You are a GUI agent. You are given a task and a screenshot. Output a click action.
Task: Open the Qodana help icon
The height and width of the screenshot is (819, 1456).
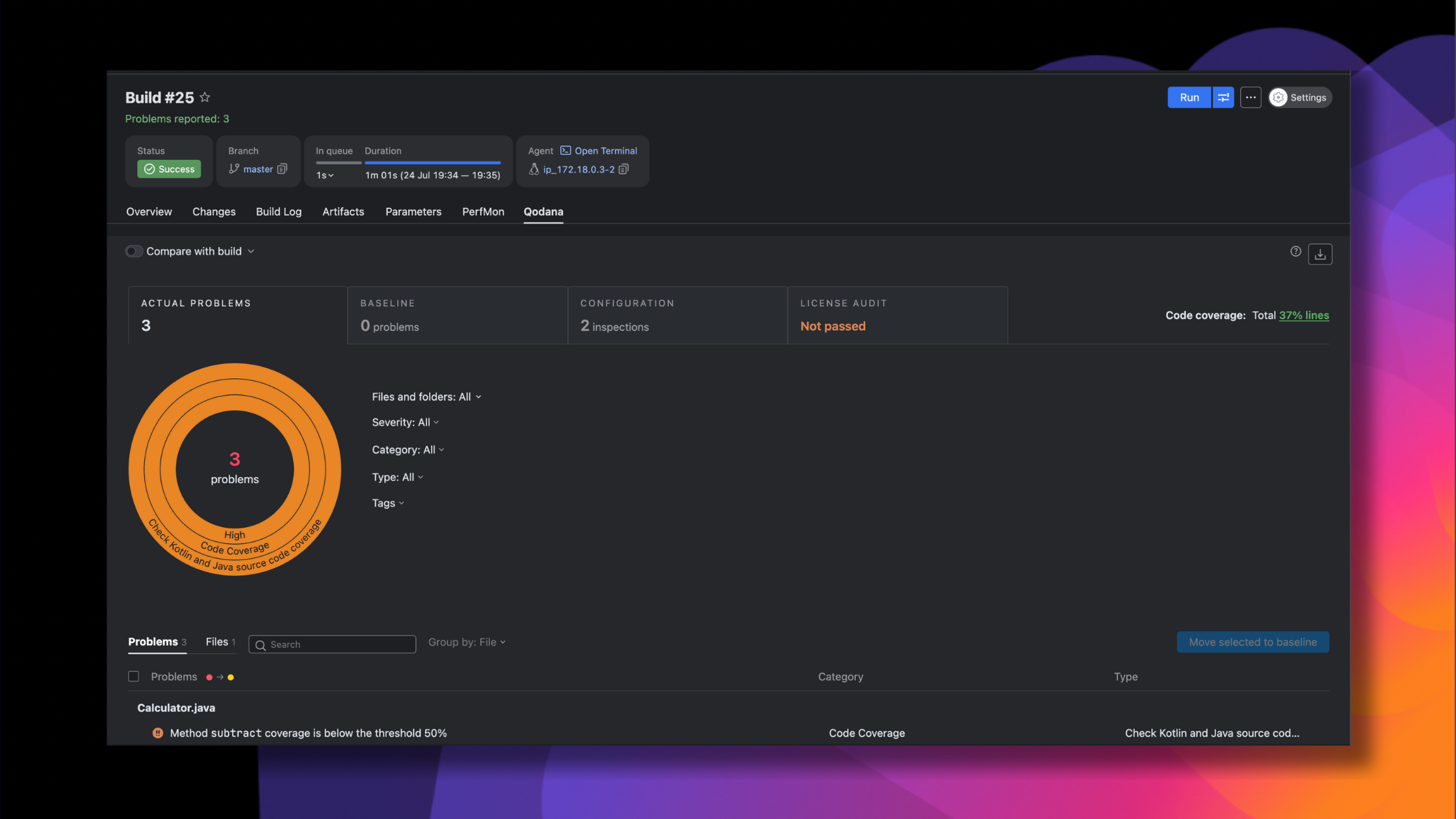click(1295, 252)
